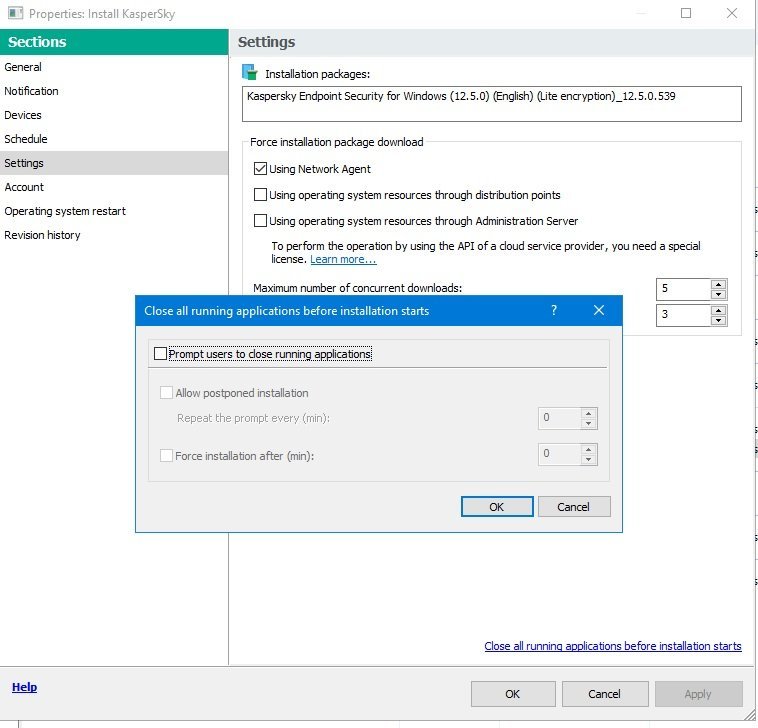The width and height of the screenshot is (758, 728).
Task: Click 'Close all running applications before installation starts' link
Action: 612,646
